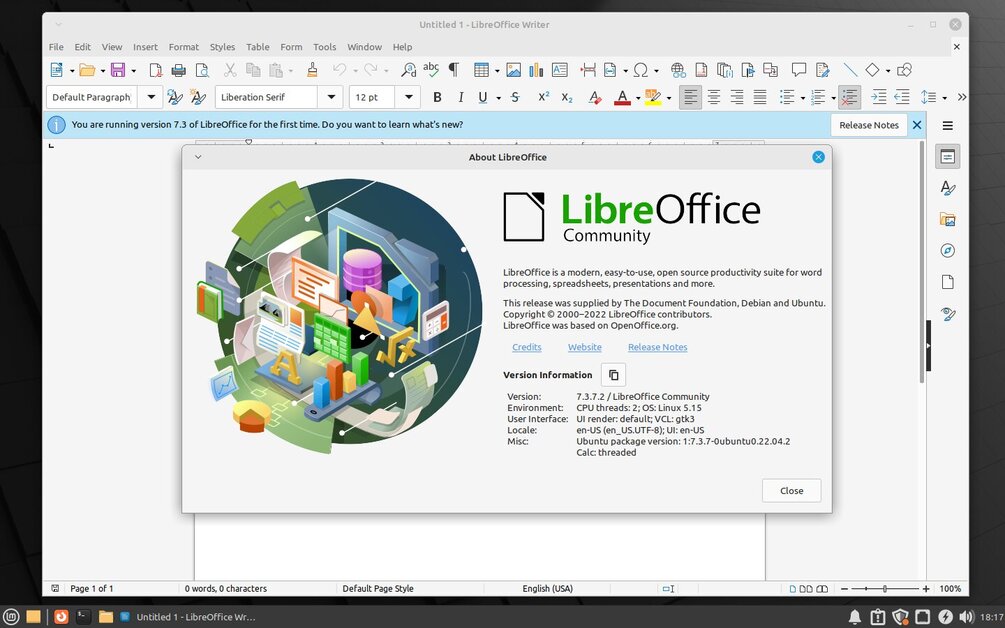Insert Chart toolbar icon
The width and height of the screenshot is (1005, 628).
pyautogui.click(x=536, y=70)
